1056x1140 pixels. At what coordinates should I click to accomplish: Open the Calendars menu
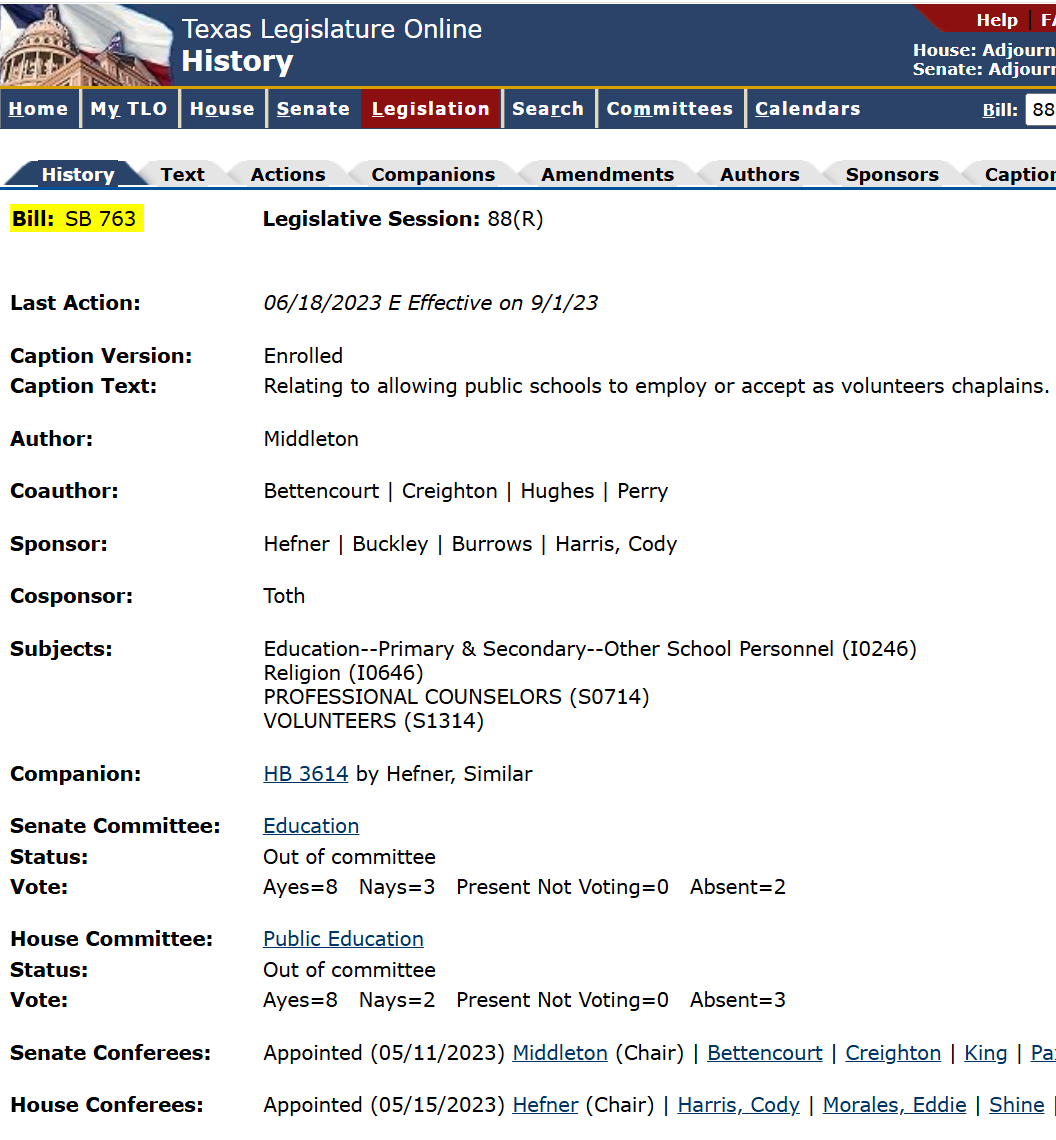pyautogui.click(x=807, y=108)
